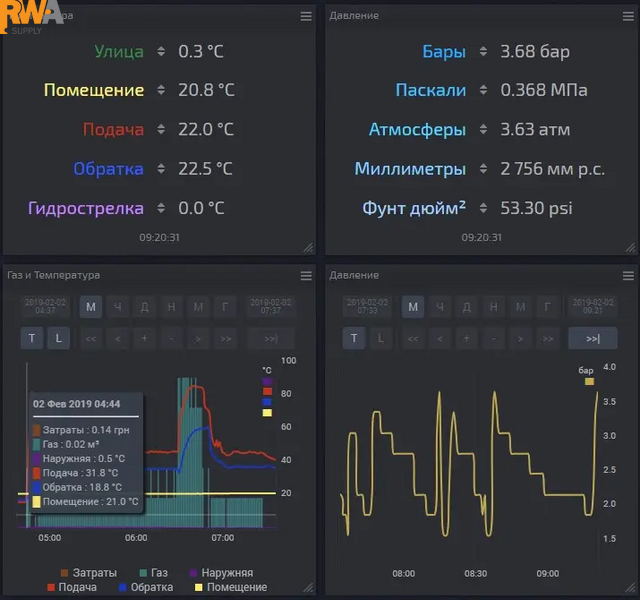Click the blue °C axis color swatch
This screenshot has width=640, height=600.
pyautogui.click(x=267, y=402)
